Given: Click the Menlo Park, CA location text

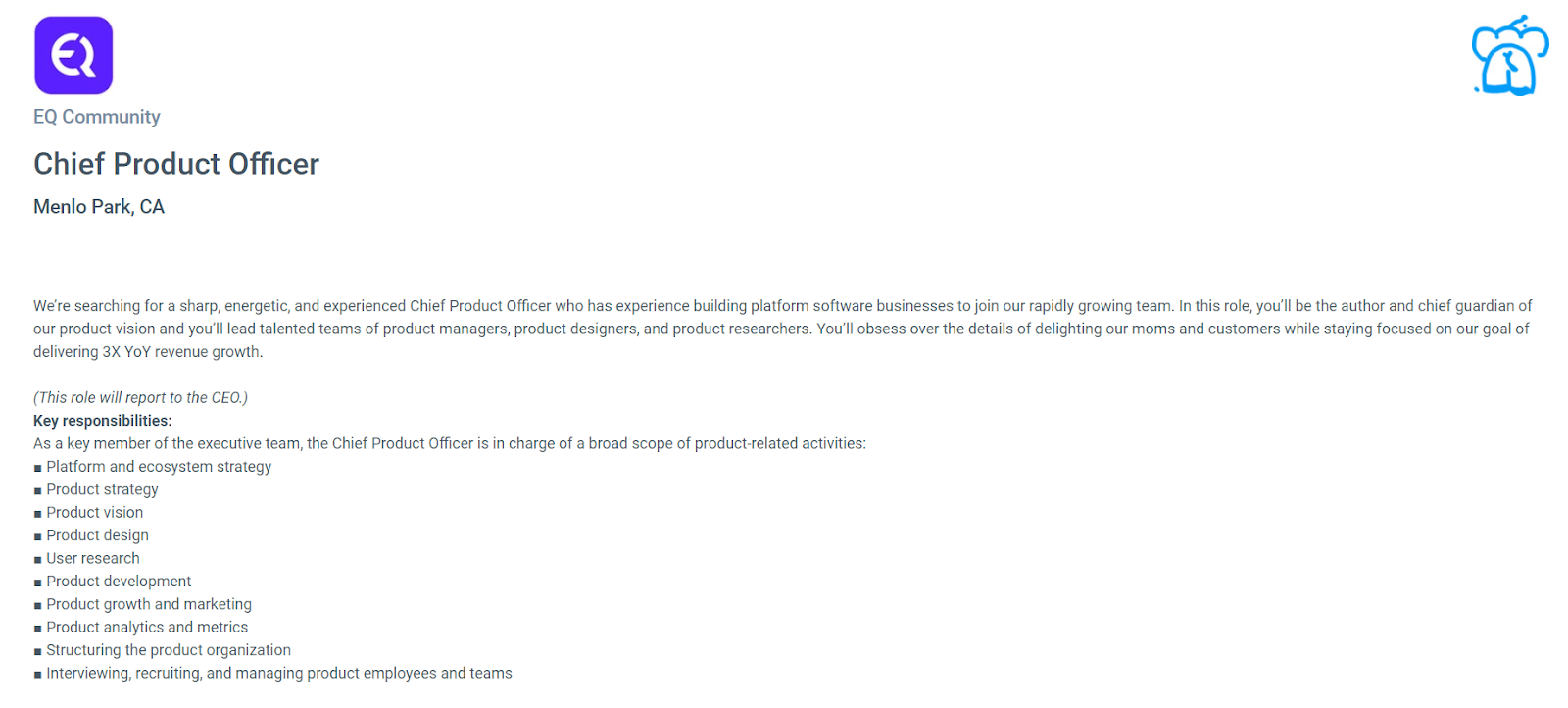Looking at the screenshot, I should coord(99,207).
